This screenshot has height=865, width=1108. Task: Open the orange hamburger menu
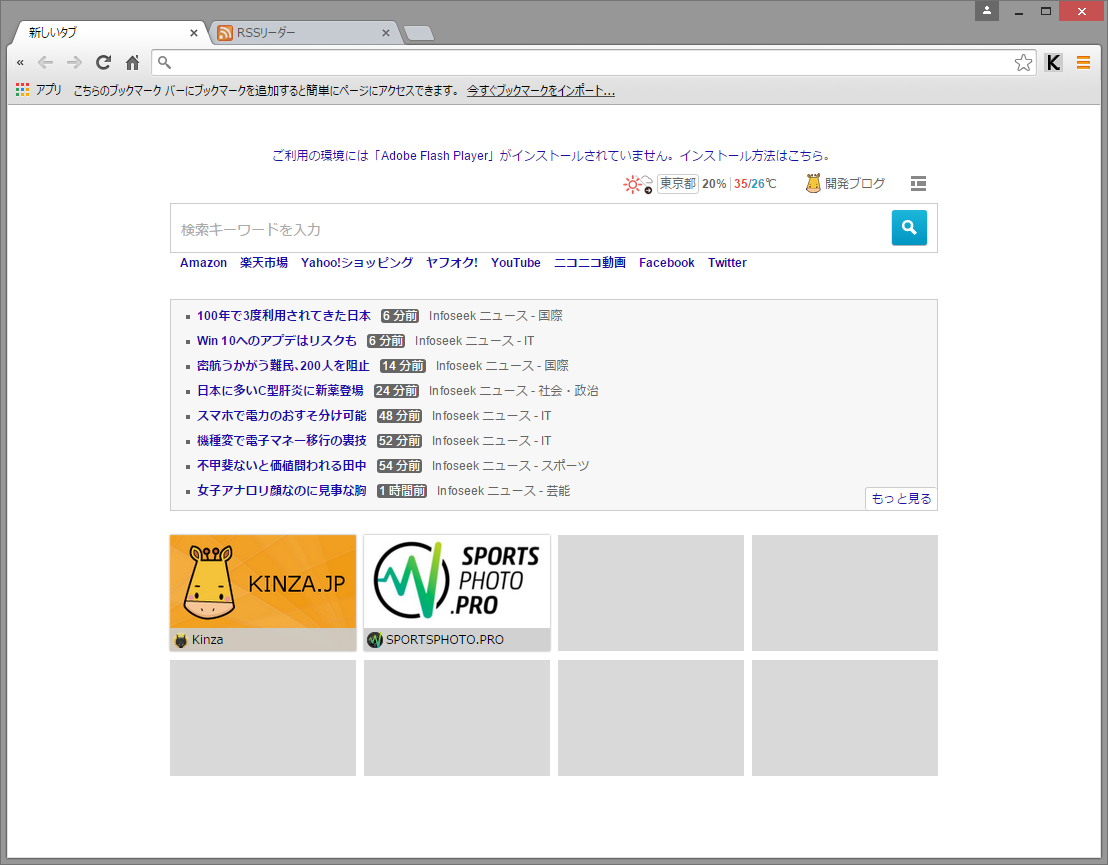pyautogui.click(x=1083, y=62)
